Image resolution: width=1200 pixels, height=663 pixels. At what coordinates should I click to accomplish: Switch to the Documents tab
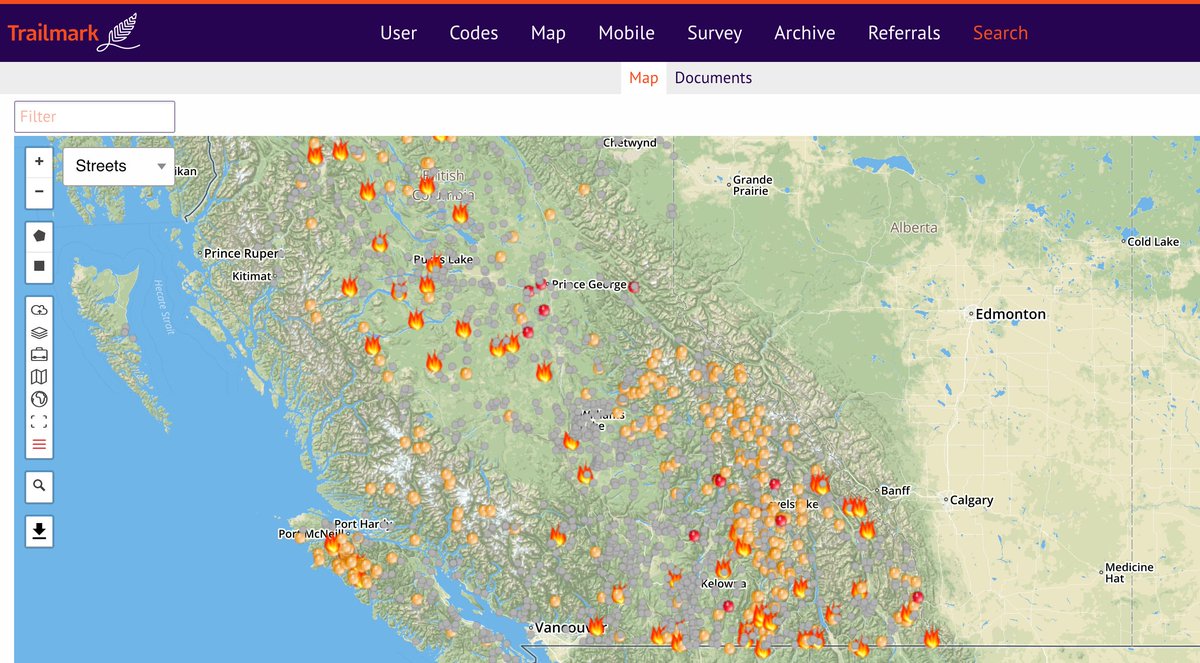click(713, 77)
